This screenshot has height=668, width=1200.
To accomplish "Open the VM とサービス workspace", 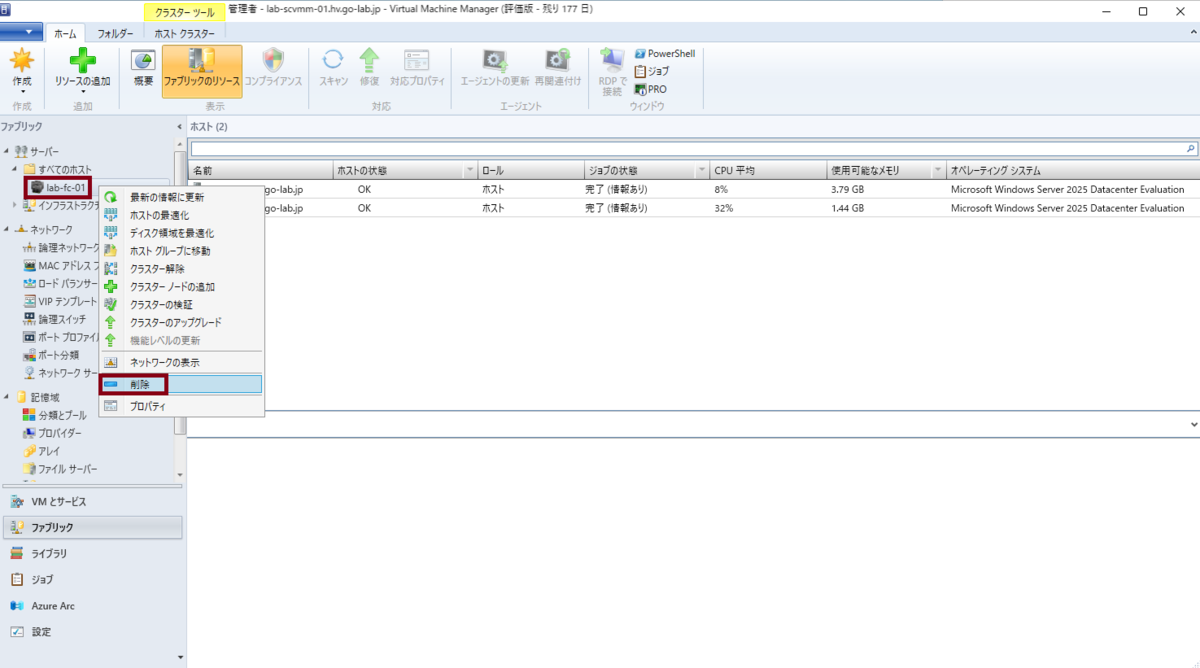I will (92, 501).
